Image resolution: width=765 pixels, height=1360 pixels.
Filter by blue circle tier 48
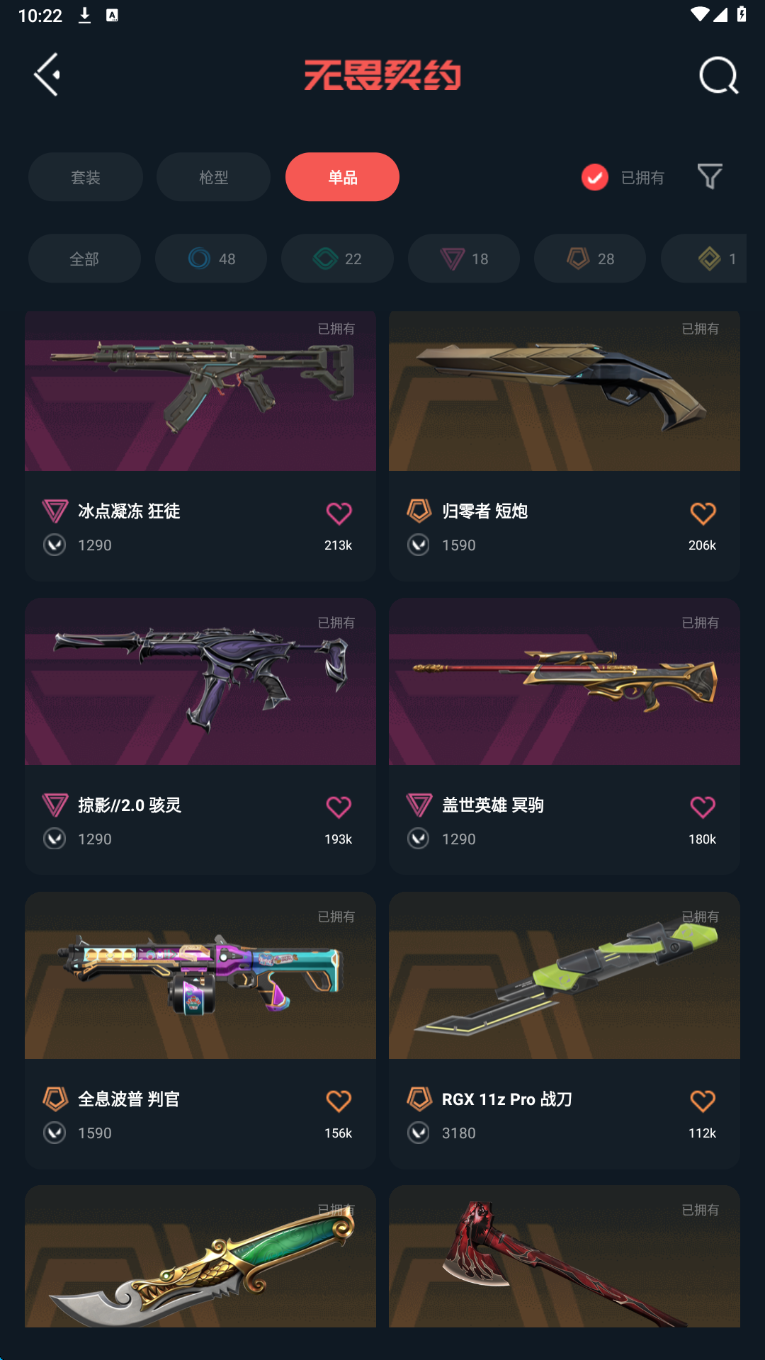211,259
